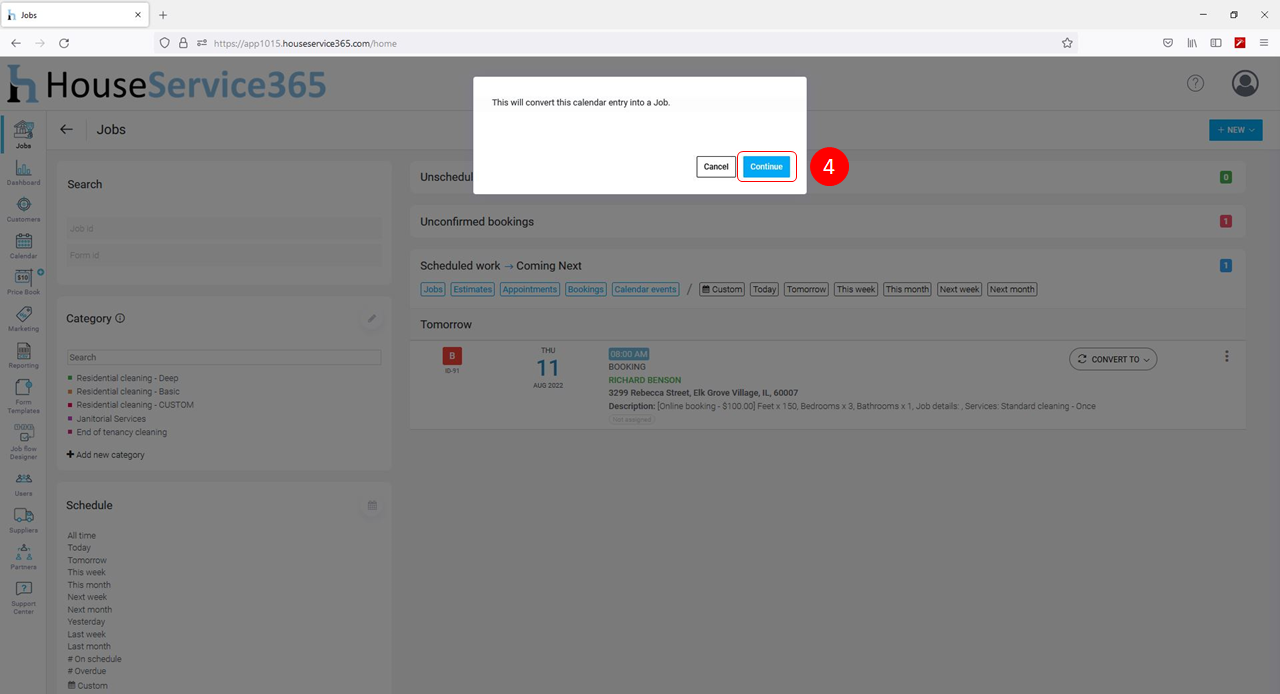
Task: Select the red Residential cleaning - CUSTOM category
Action: coord(135,405)
